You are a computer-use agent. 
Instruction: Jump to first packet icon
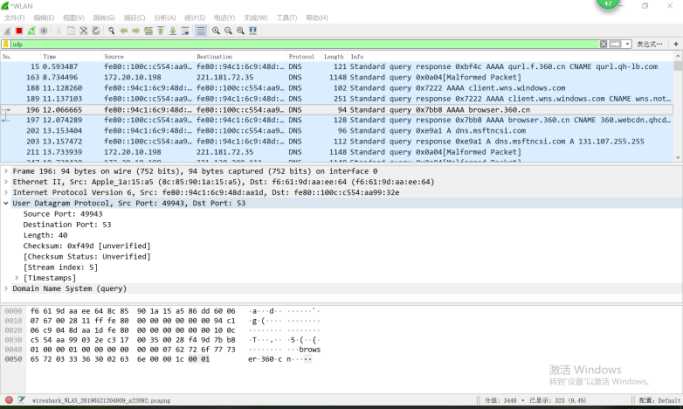(x=160, y=30)
